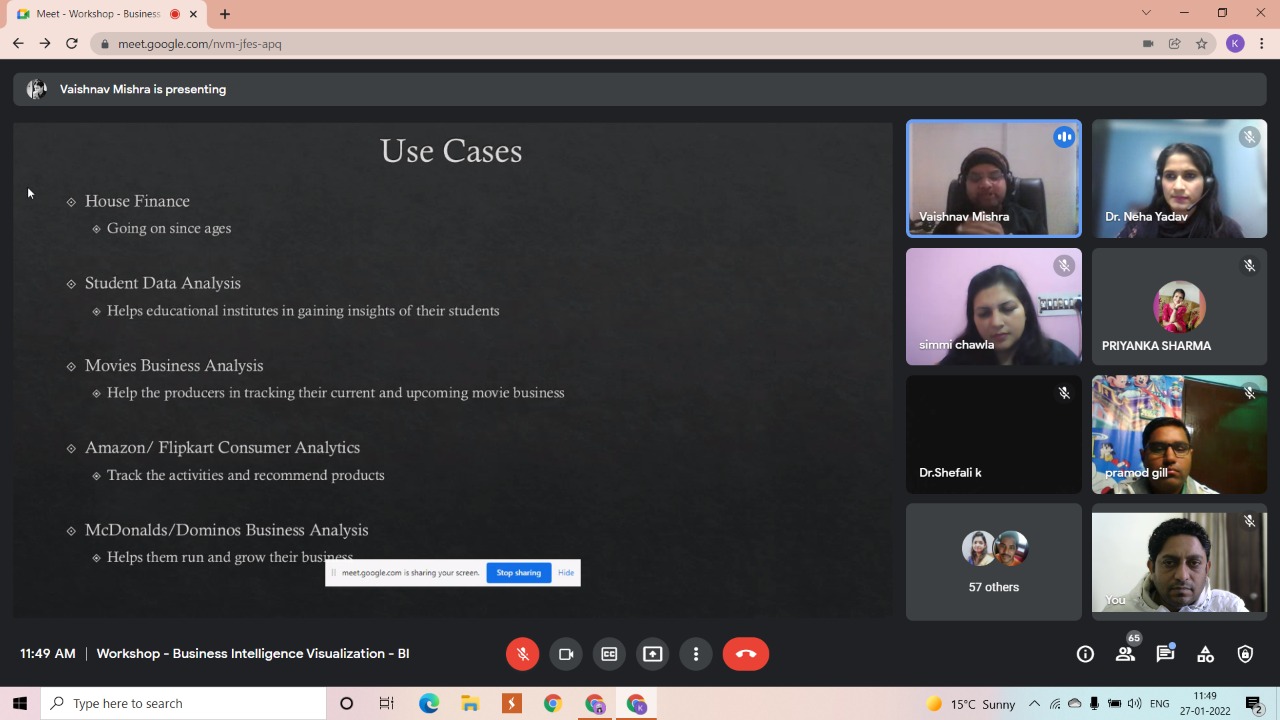Screen dimensions: 1280x720
Task: Open the meeting details info icon
Action: pyautogui.click(x=1085, y=654)
